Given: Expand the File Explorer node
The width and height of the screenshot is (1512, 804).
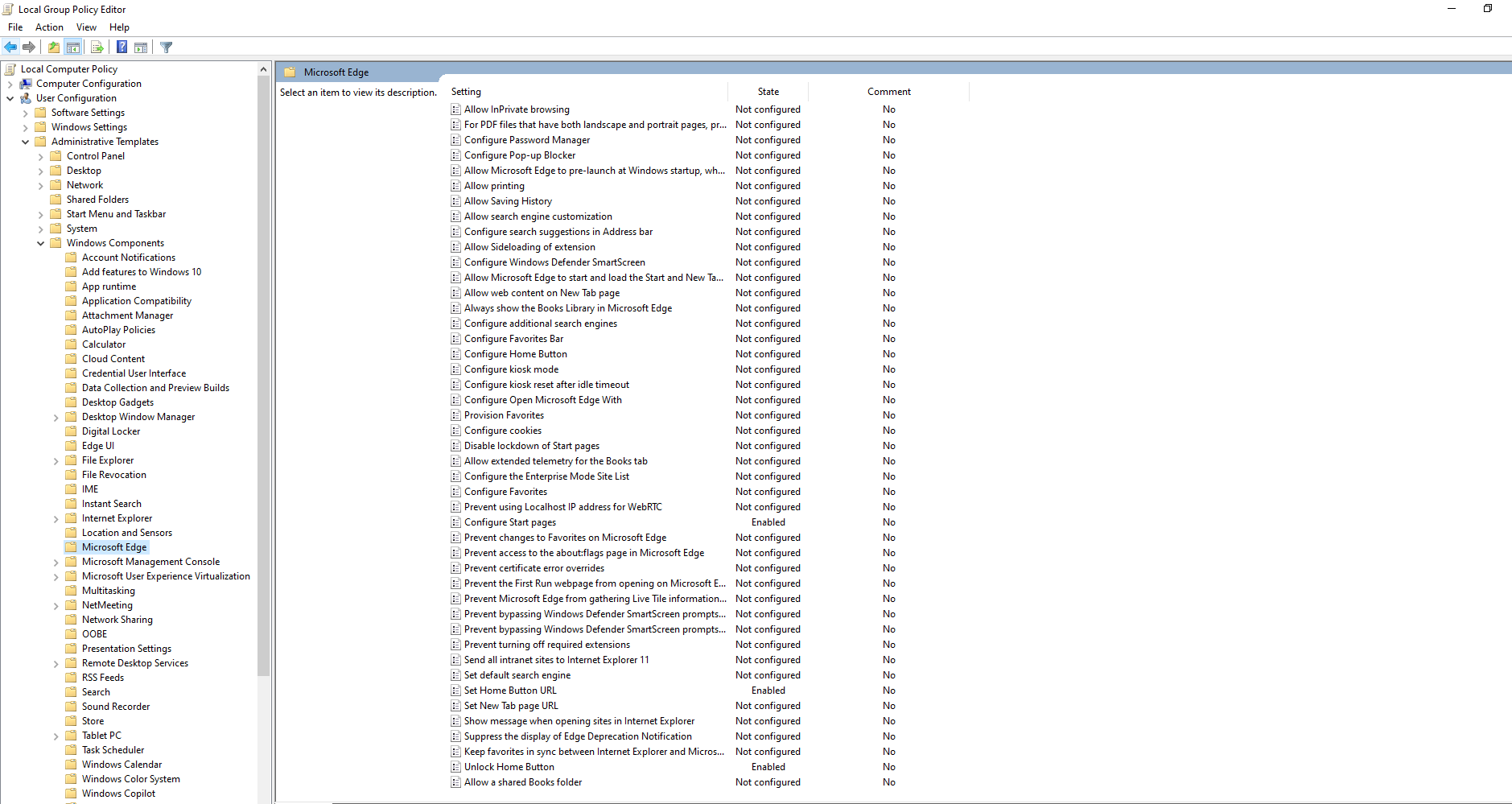Looking at the screenshot, I should [56, 460].
